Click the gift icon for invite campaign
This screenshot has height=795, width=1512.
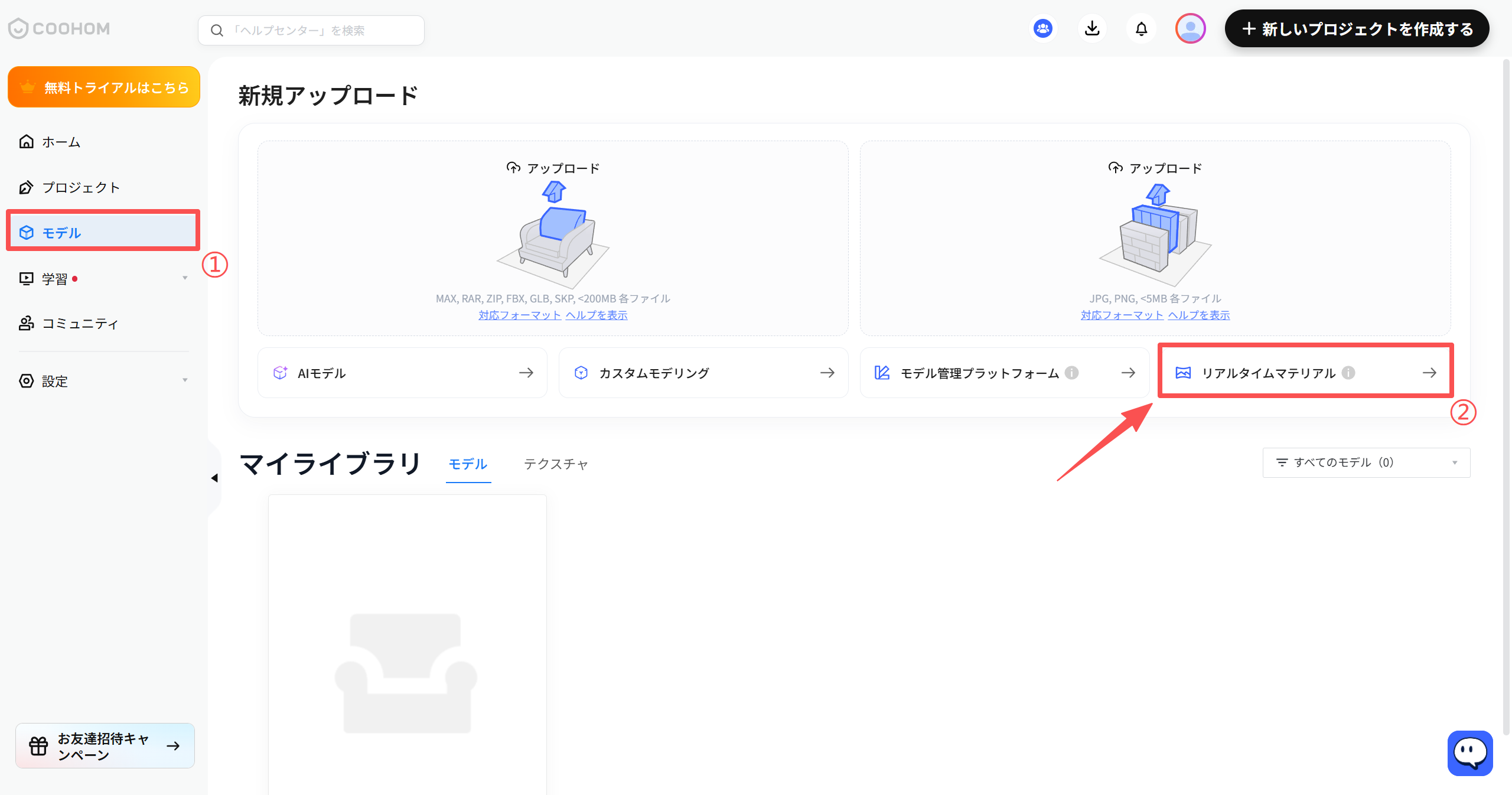click(39, 746)
